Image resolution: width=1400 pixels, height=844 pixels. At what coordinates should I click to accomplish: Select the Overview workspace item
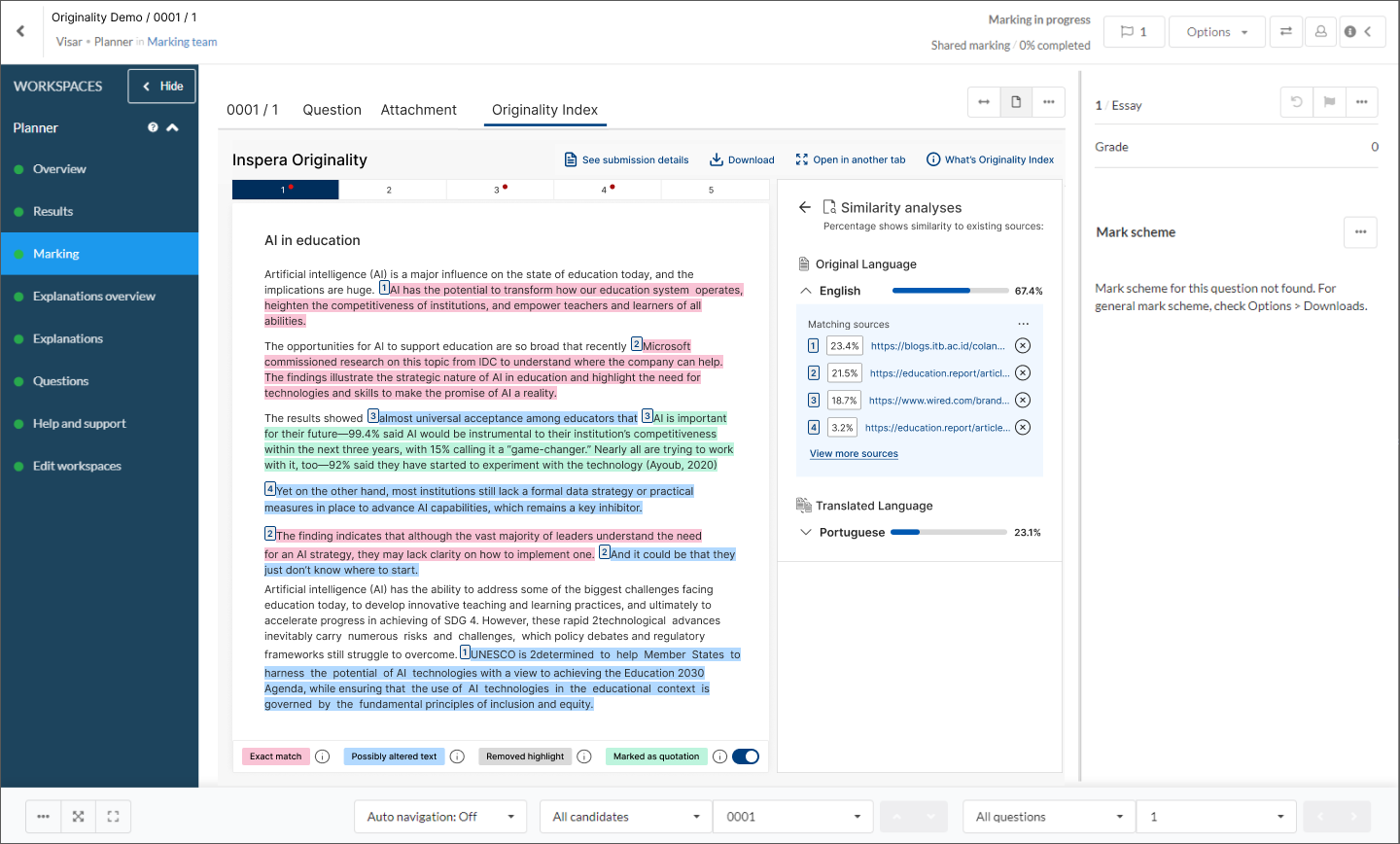(x=99, y=169)
